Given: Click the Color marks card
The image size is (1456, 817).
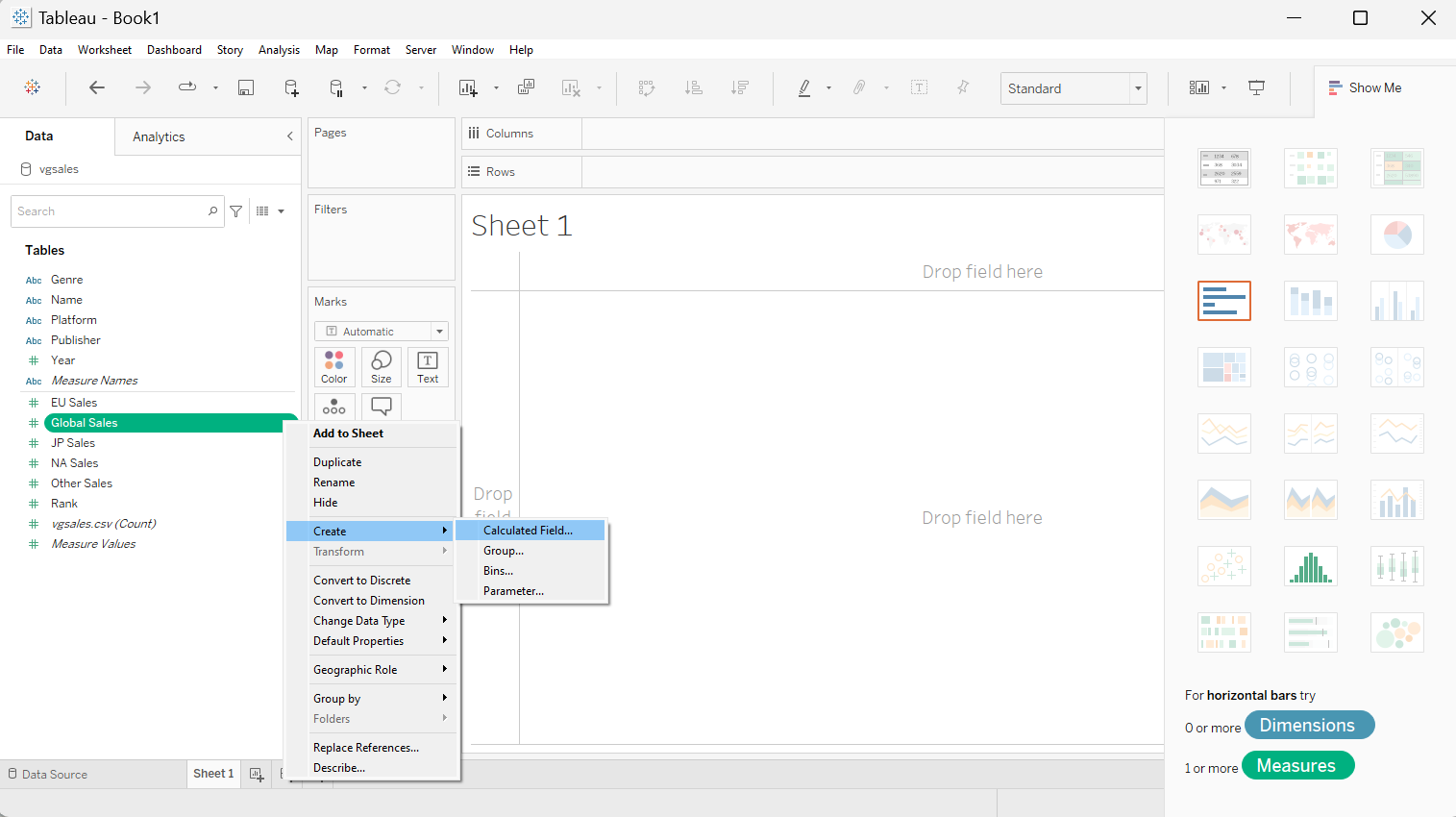Looking at the screenshot, I should [334, 367].
